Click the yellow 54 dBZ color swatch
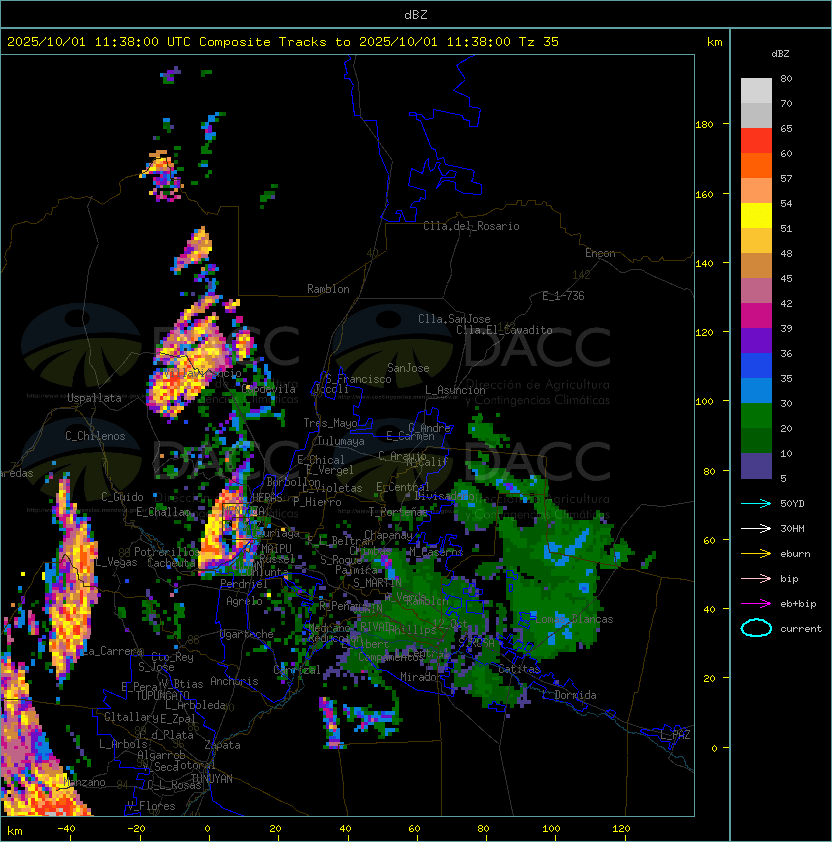 click(x=756, y=216)
